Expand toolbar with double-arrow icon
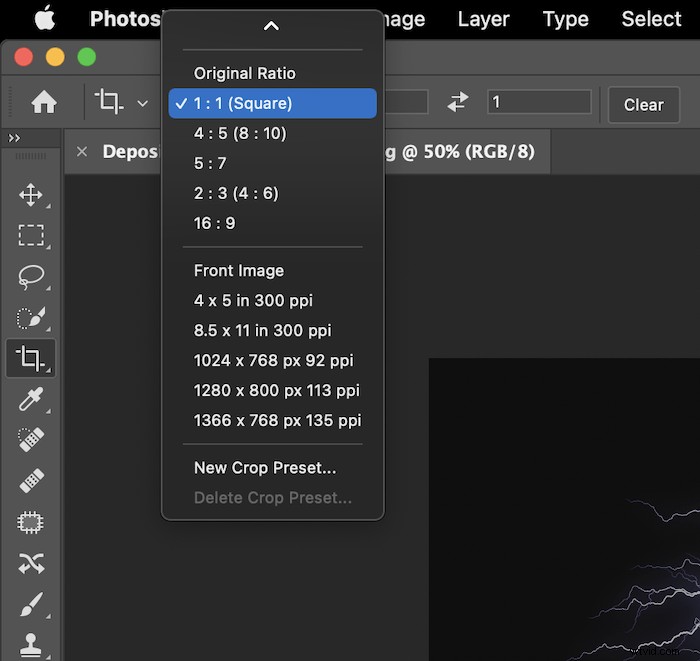 pos(14,138)
